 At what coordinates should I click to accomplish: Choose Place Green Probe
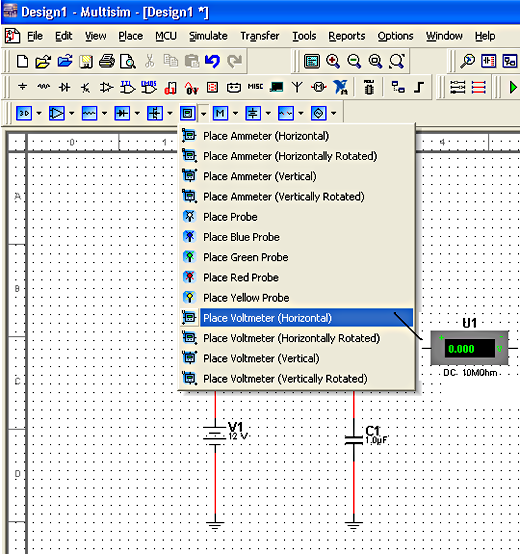point(297,257)
